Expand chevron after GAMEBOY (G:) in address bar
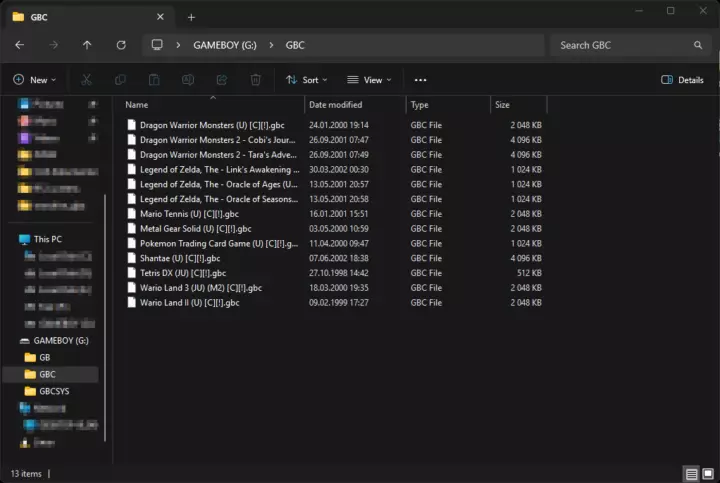The height and width of the screenshot is (483, 720). 271,45
